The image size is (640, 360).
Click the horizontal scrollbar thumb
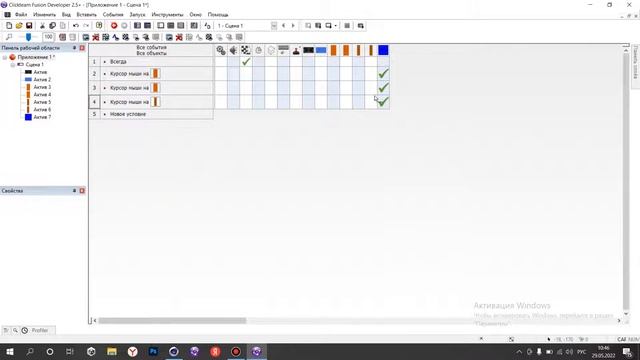[172, 321]
